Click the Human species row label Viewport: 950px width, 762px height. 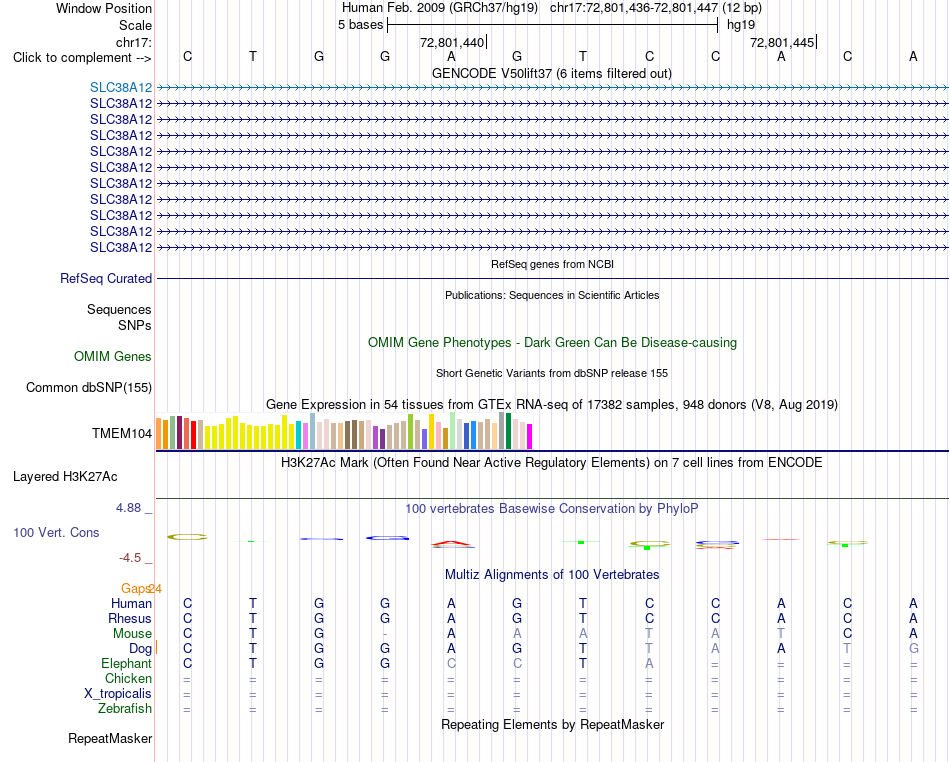click(x=131, y=604)
